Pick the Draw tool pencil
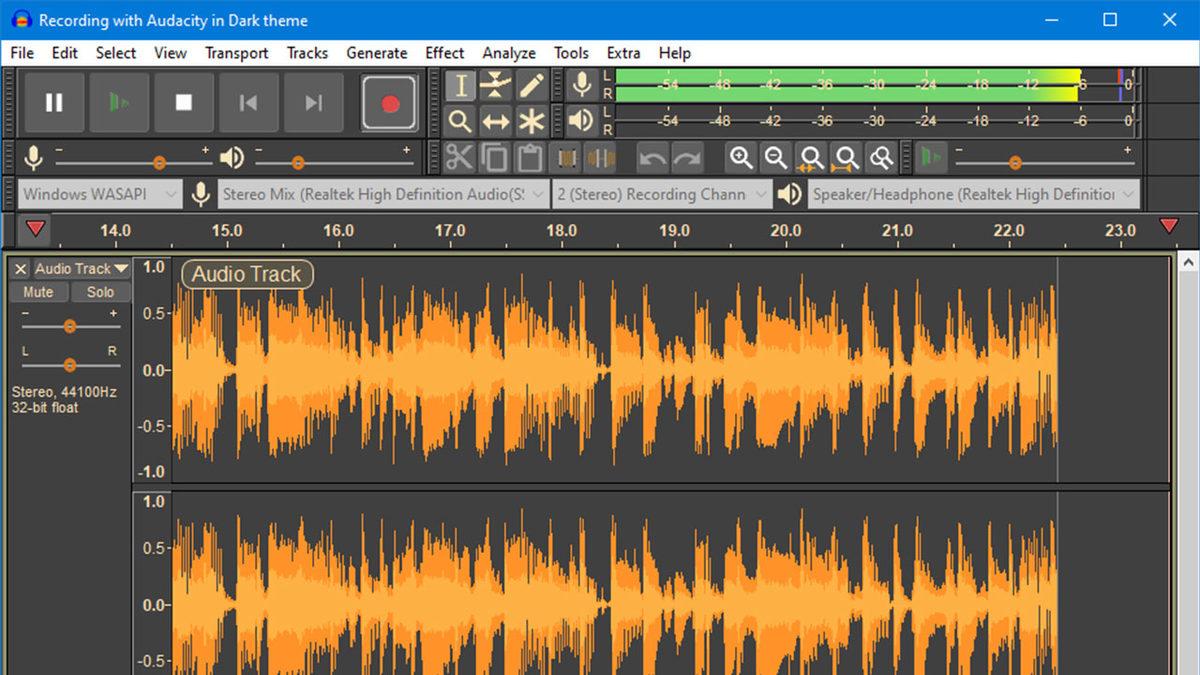Screen dimensions: 1200x675 pyautogui.click(x=533, y=85)
